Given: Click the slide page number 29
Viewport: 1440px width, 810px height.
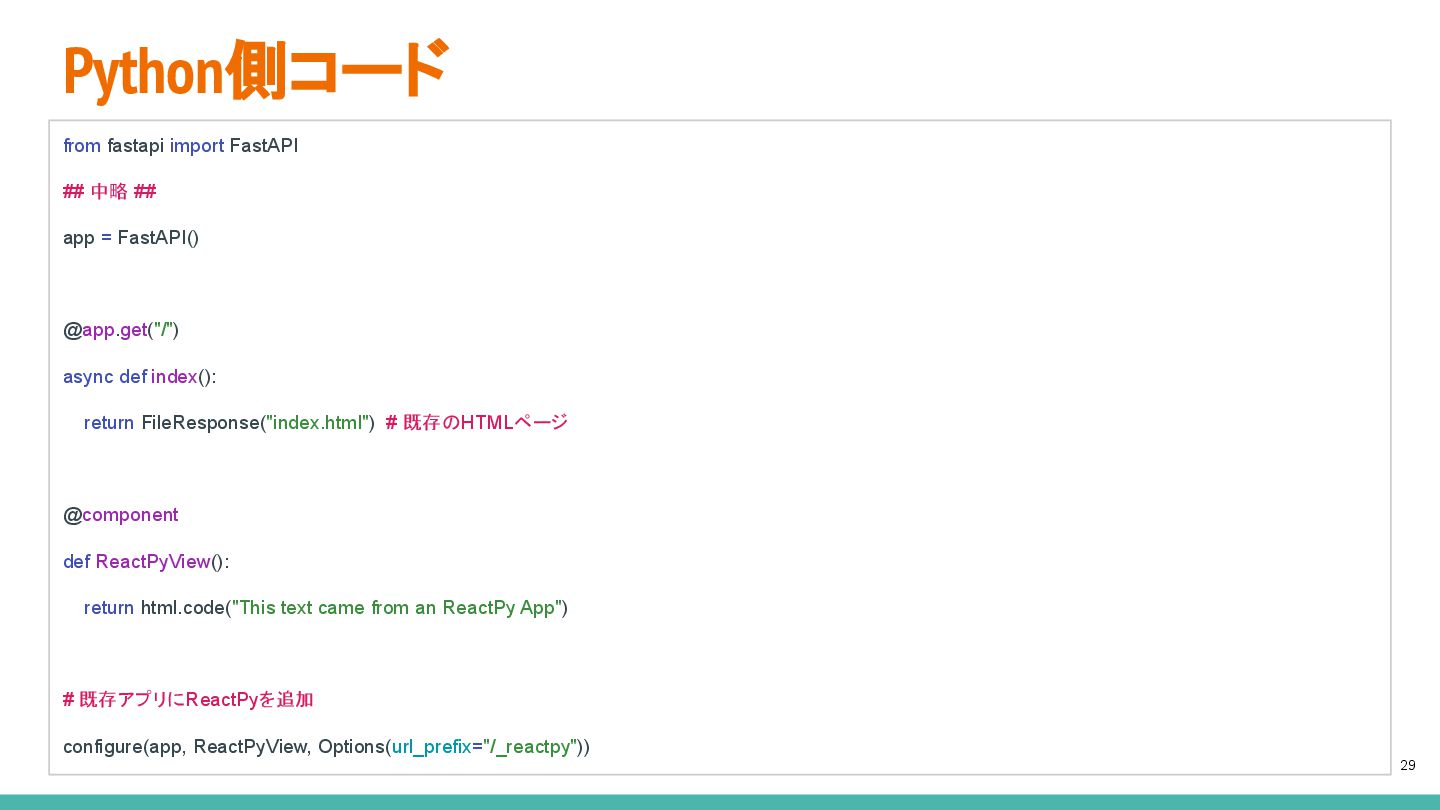Looking at the screenshot, I should [1408, 765].
